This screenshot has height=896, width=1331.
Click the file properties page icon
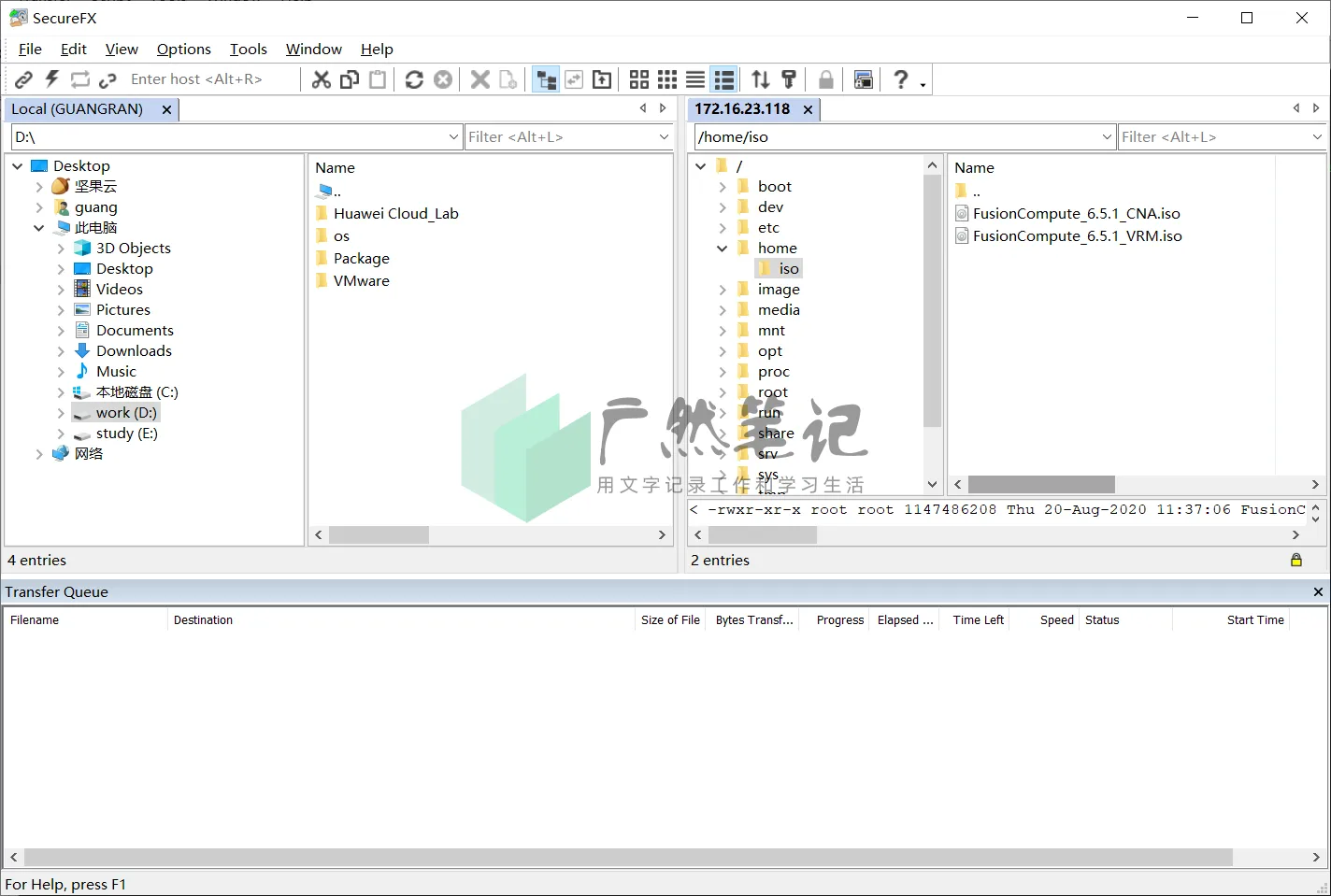click(x=508, y=79)
